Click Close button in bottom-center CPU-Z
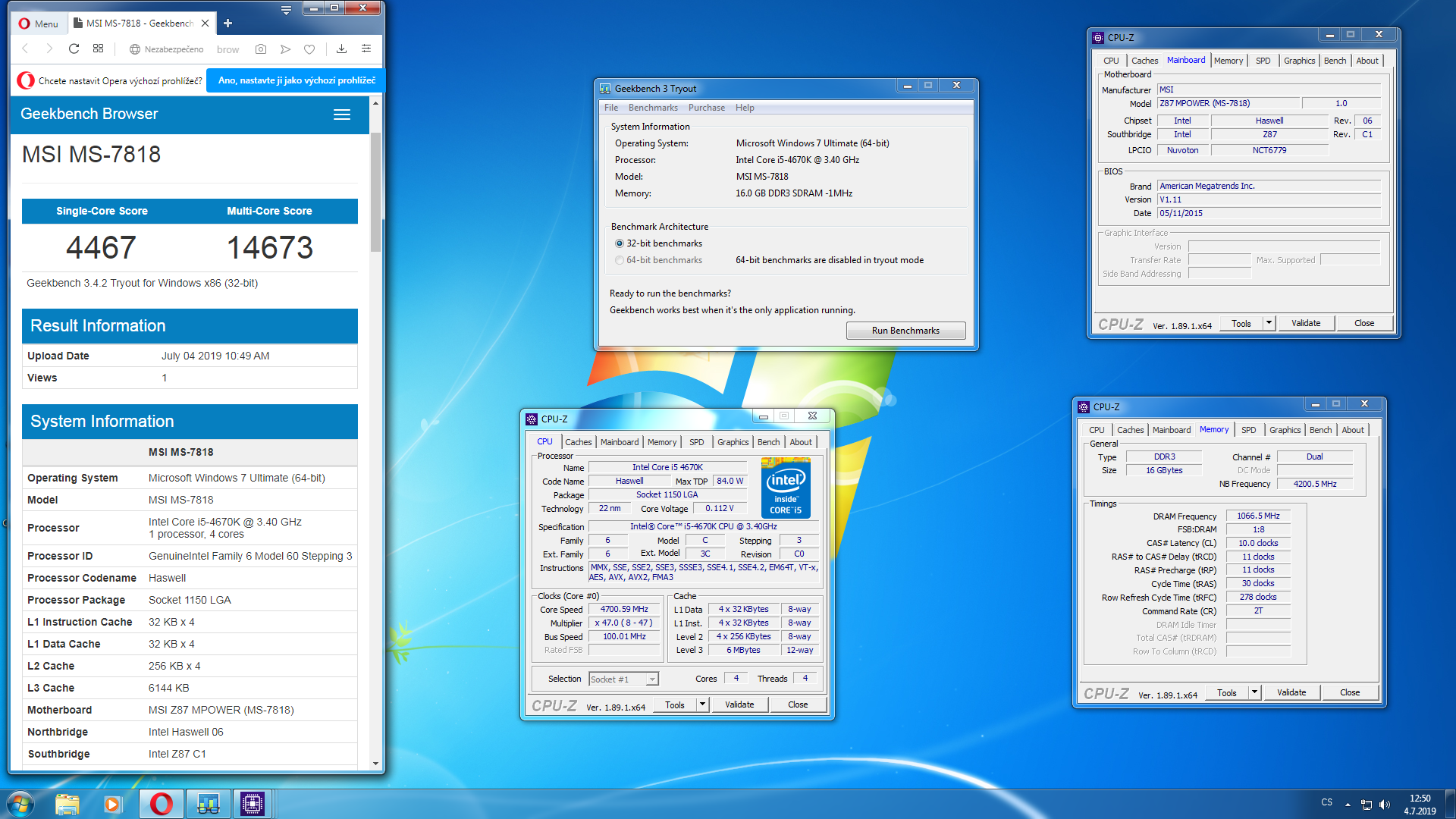 (798, 705)
